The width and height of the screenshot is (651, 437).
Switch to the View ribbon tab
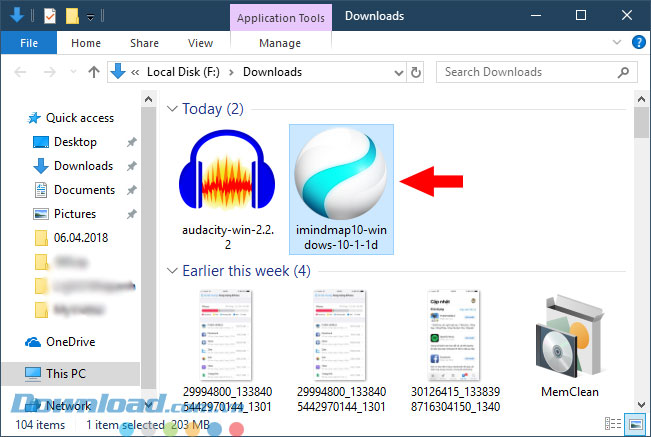click(x=200, y=43)
